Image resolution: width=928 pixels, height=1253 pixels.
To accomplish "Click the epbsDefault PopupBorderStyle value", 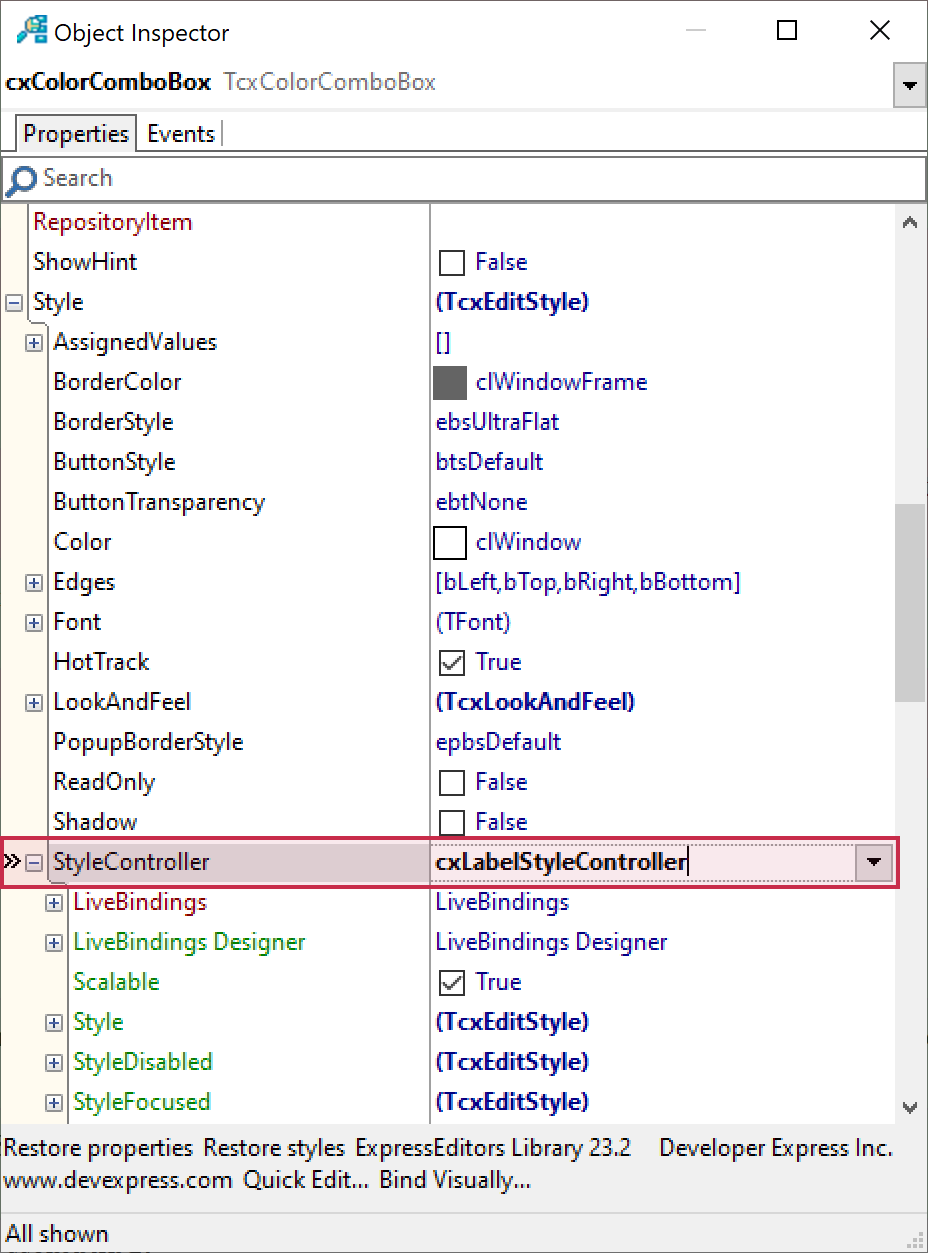I will pyautogui.click(x=498, y=742).
